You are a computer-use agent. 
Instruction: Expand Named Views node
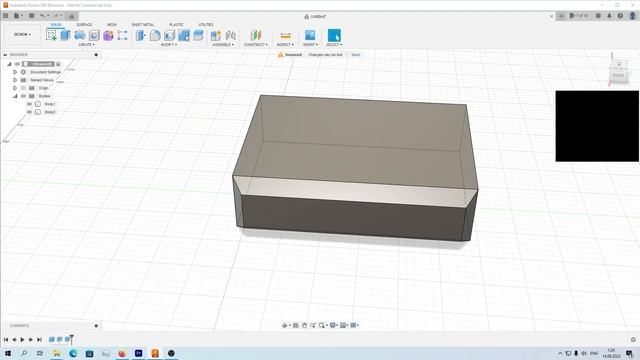pyautogui.click(x=15, y=80)
